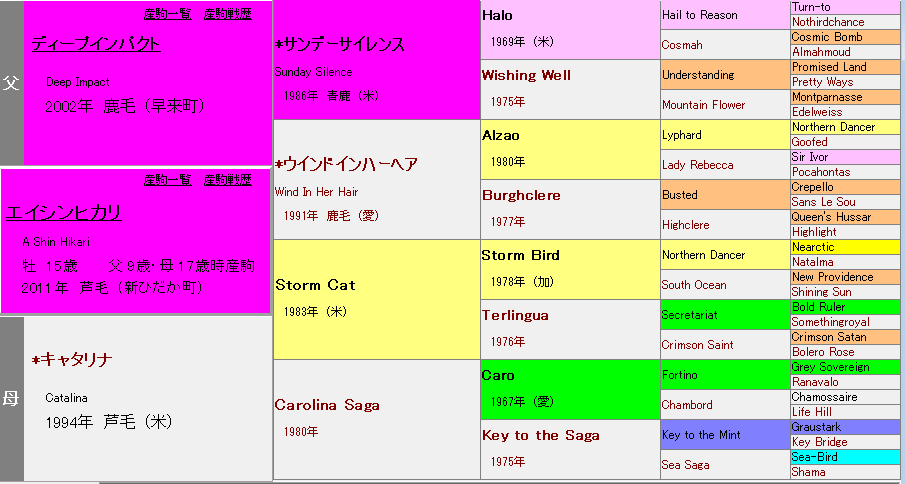
Task: Open the サンデーサイレンス sire entry
Action: (x=340, y=45)
